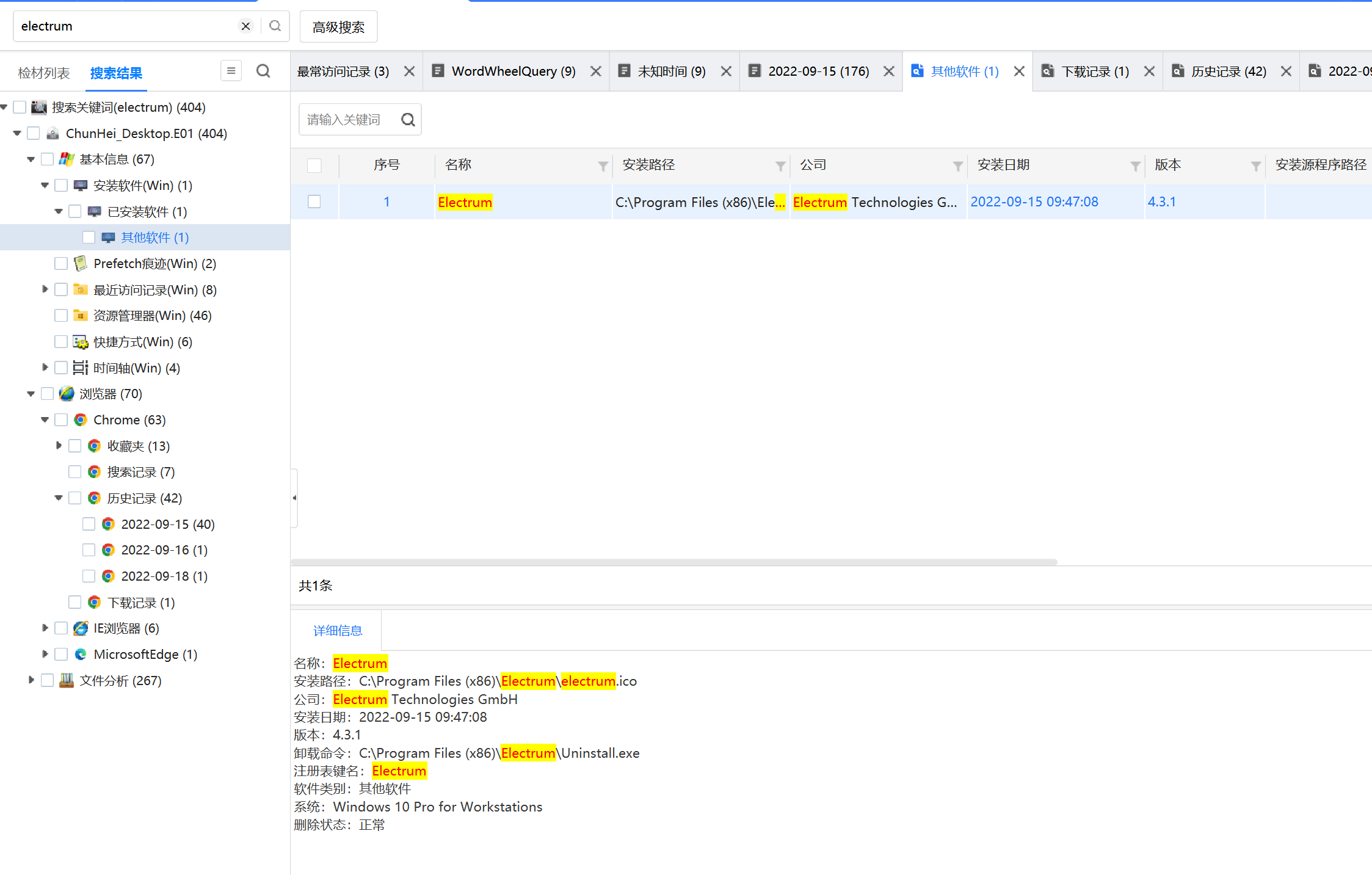Check the 文件分析 (267) checkbox

(47, 680)
